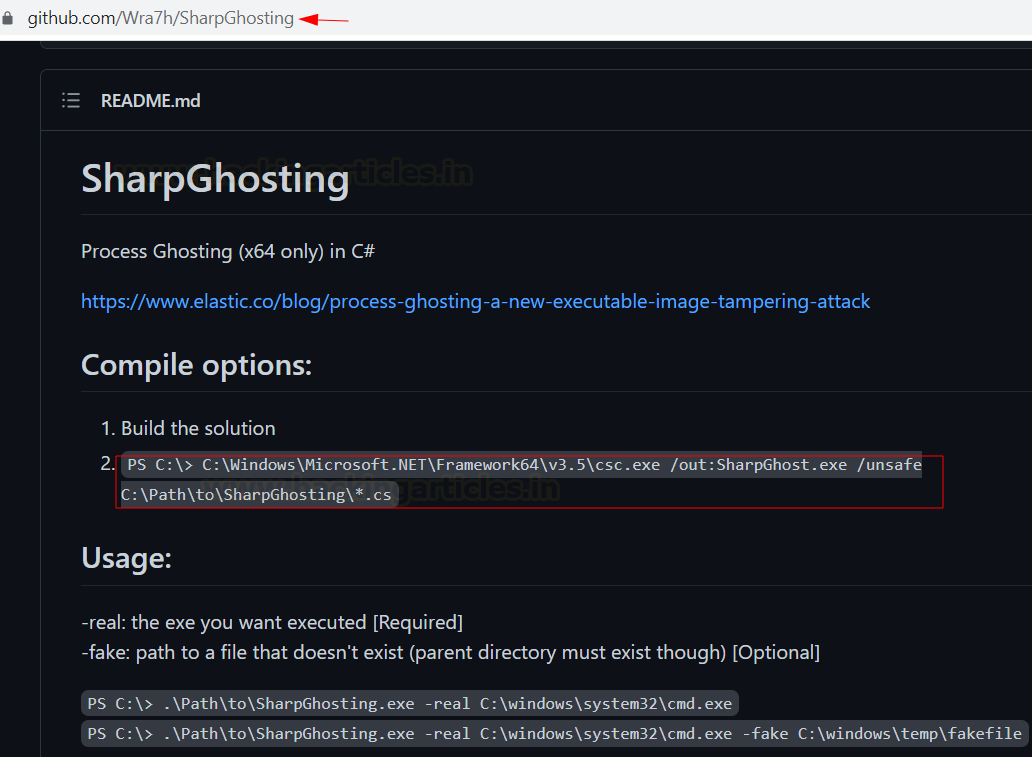Image resolution: width=1032 pixels, height=757 pixels.
Task: Click the README.md file title
Action: [x=150, y=101]
